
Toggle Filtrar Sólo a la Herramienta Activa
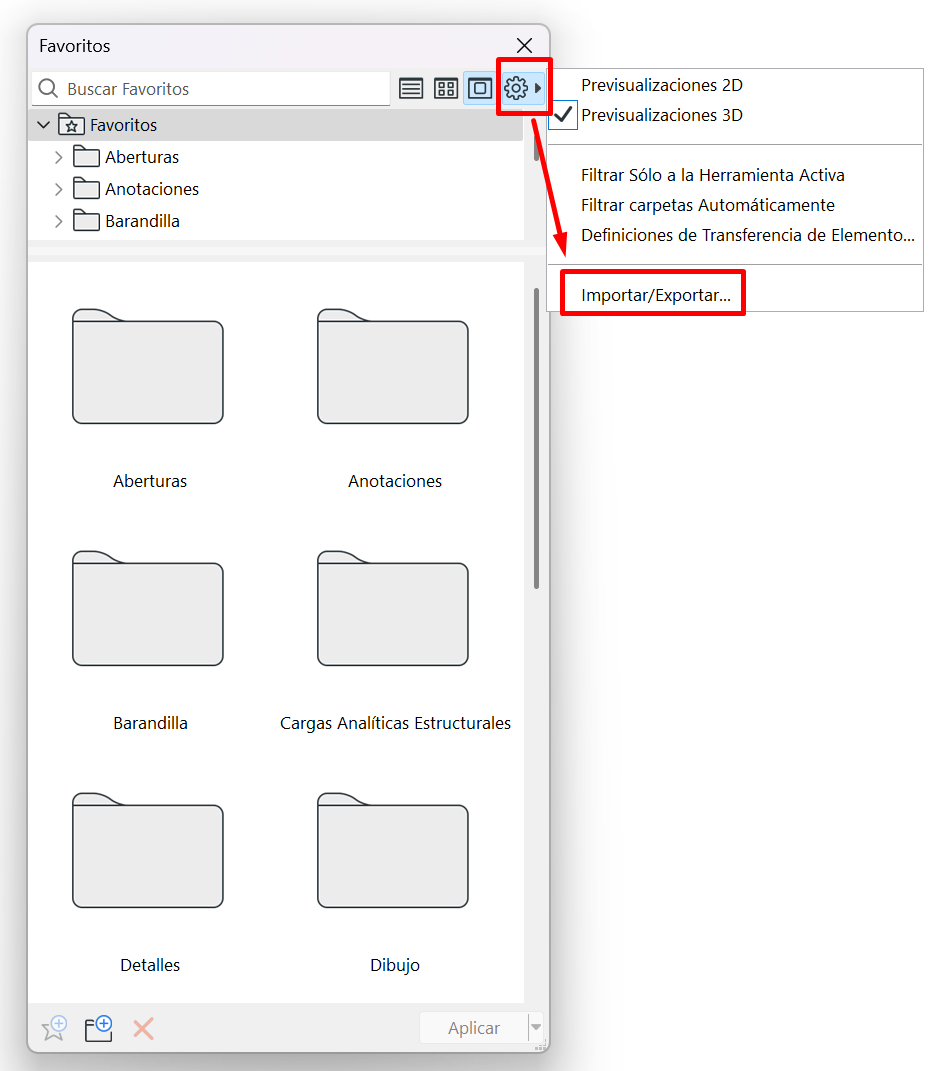712,175
